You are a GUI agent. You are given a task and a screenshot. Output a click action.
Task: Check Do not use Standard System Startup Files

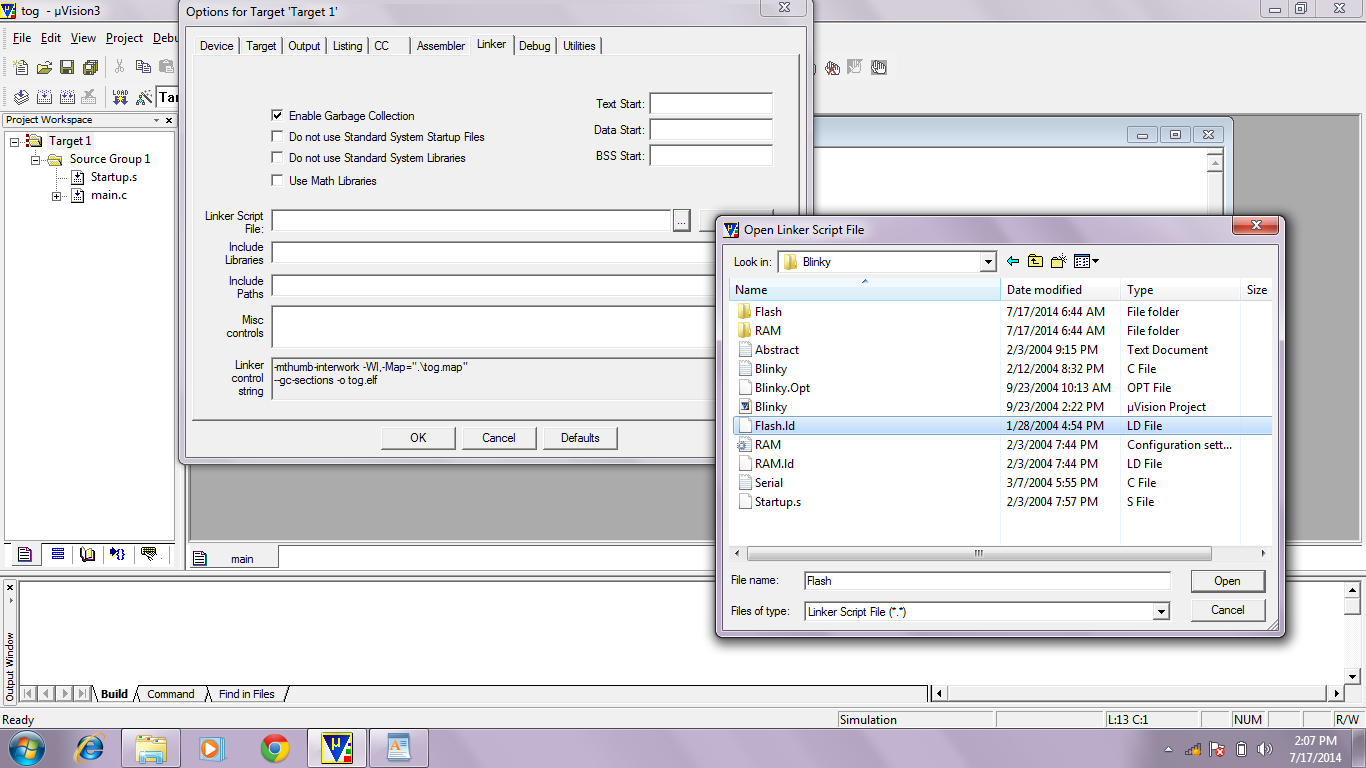point(278,136)
